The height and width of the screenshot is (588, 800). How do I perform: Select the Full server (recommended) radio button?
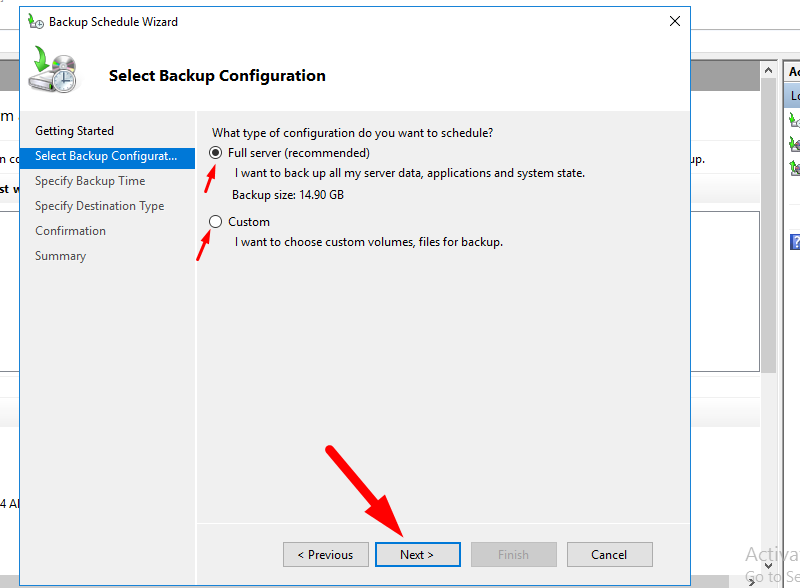[215, 154]
